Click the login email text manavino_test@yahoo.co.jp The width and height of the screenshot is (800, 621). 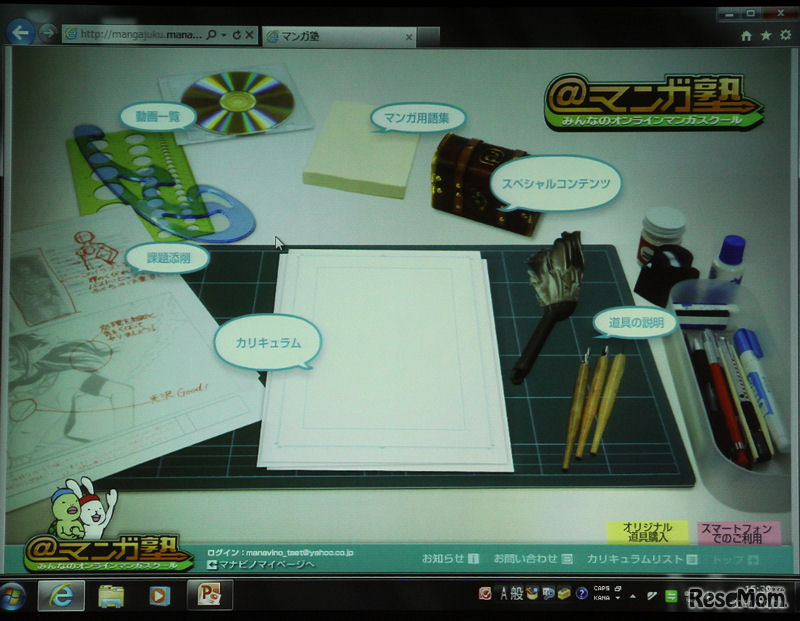[299, 552]
